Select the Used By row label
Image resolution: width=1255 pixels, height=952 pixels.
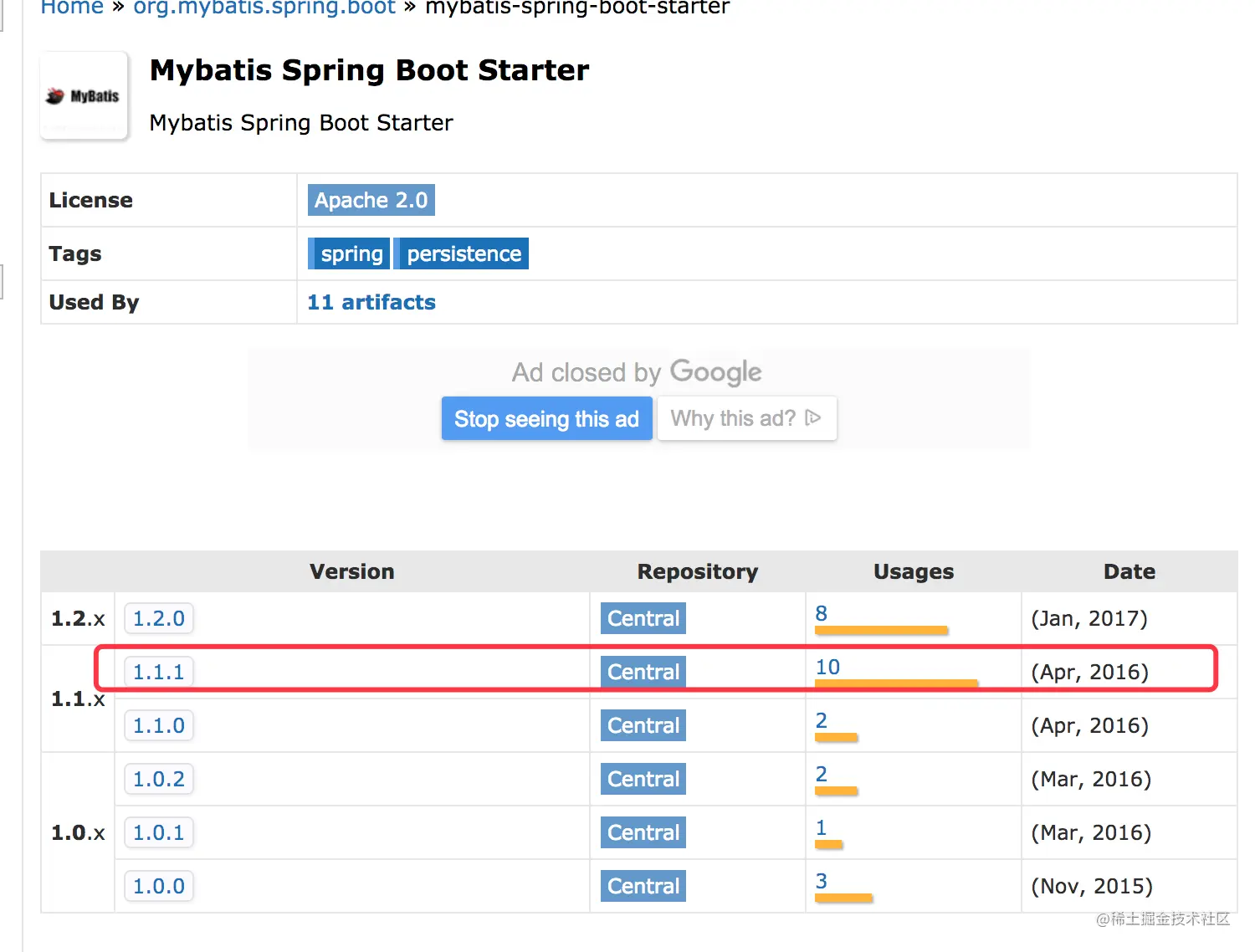94,302
